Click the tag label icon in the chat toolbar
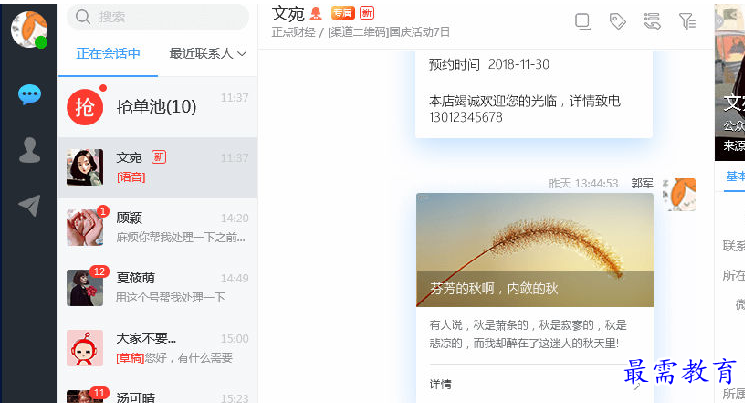The height and width of the screenshot is (403, 745). coord(618,21)
